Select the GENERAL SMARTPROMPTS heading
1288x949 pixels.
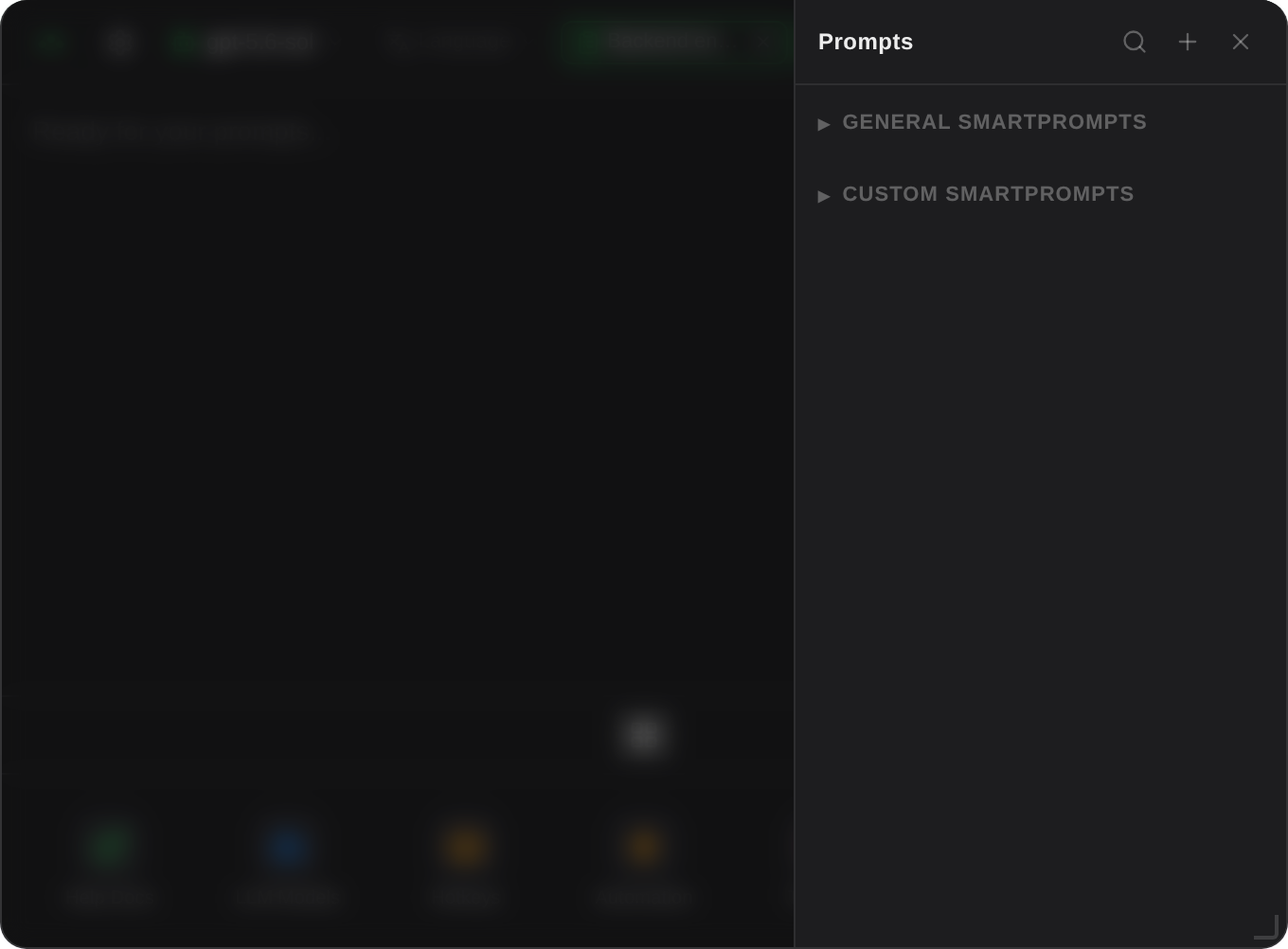point(994,122)
